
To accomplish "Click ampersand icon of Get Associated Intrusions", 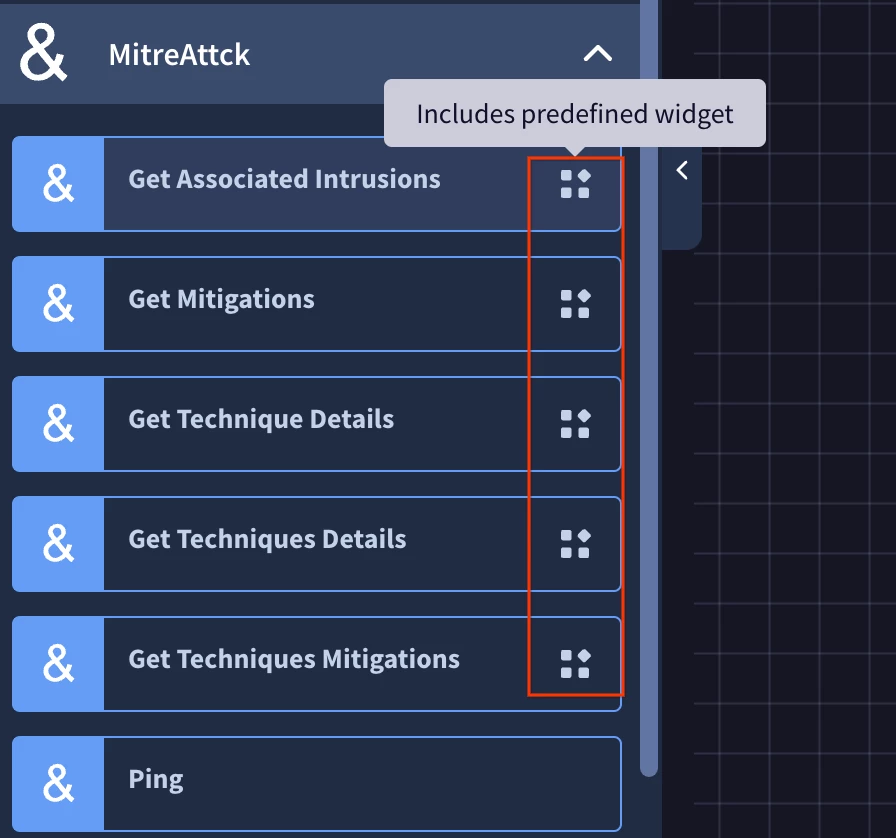I will (x=58, y=184).
